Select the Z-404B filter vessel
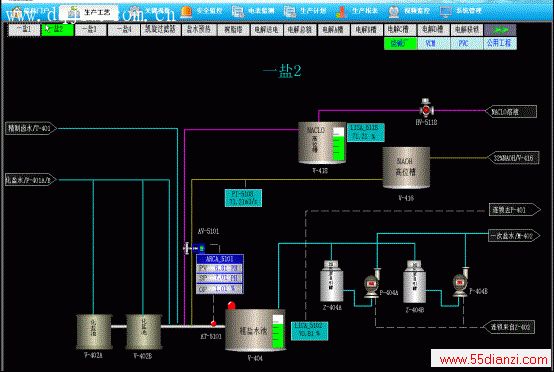Screen dimensions: 554x372 pos(414,282)
